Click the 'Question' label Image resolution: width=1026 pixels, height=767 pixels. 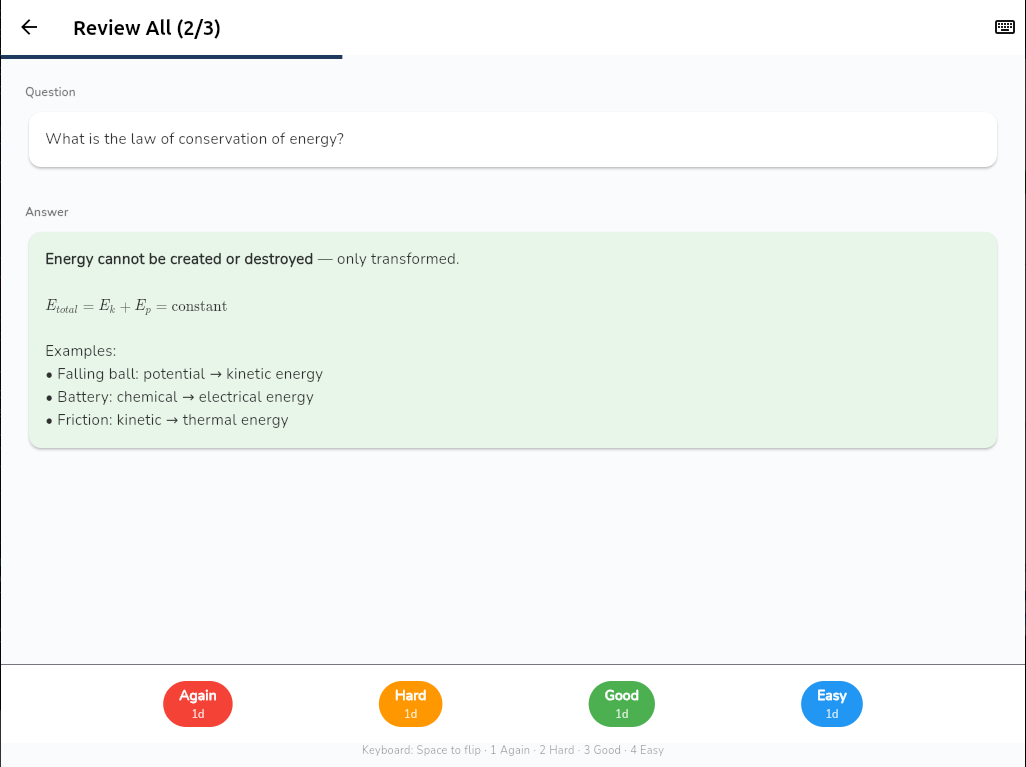50,92
